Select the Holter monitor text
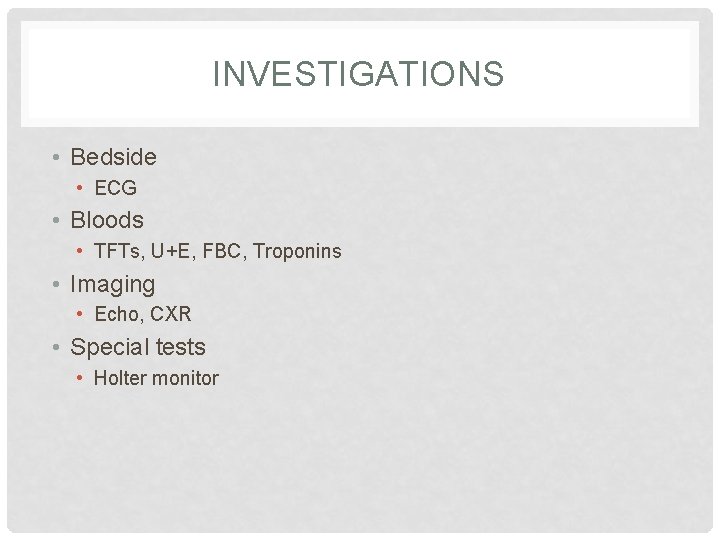The image size is (720, 540). point(155,378)
